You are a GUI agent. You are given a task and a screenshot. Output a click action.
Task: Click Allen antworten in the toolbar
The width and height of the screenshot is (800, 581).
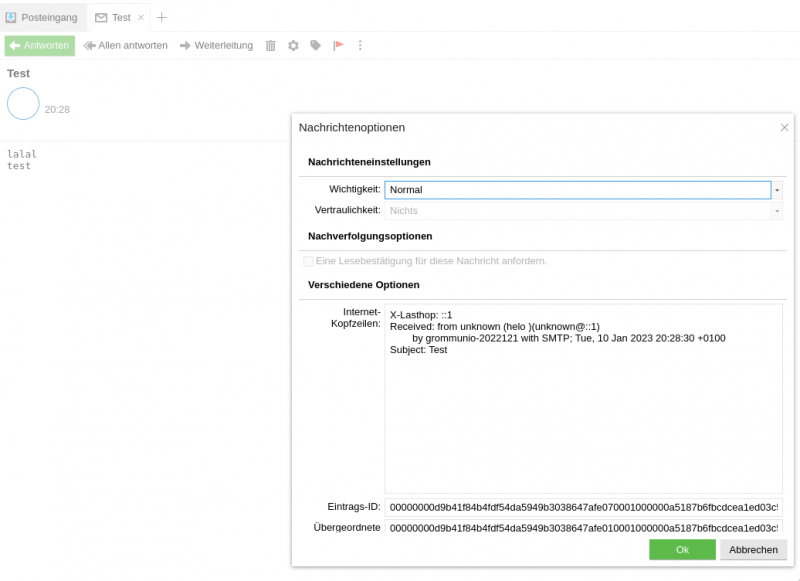[x=125, y=46]
